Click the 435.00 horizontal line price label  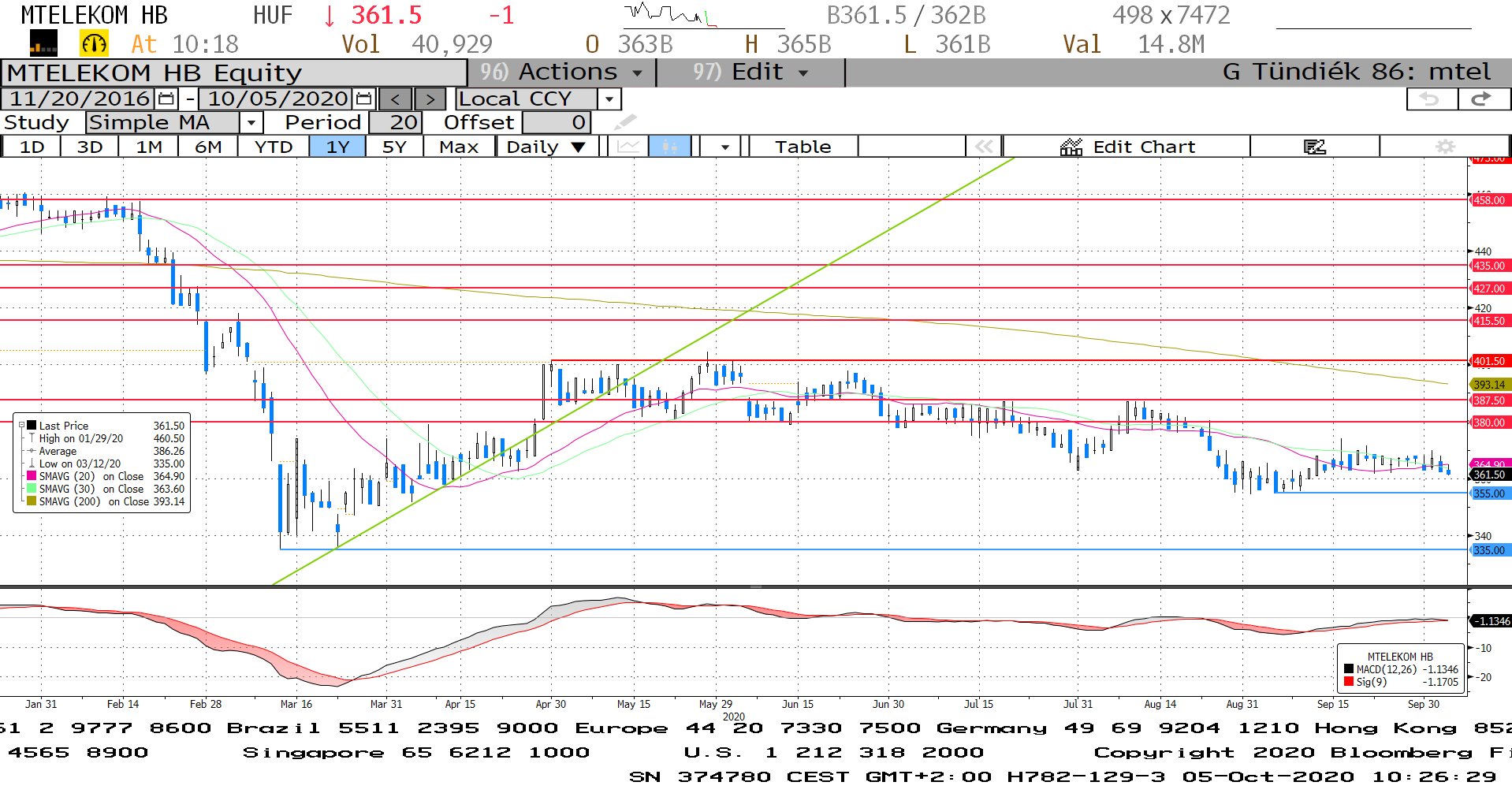click(1490, 266)
